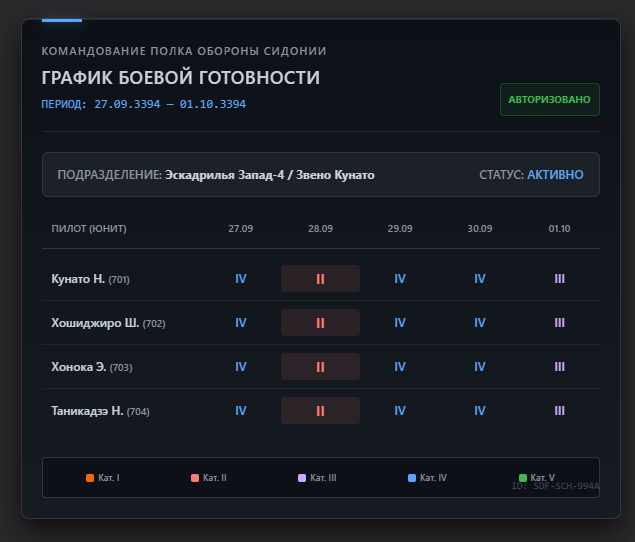The width and height of the screenshot is (635, 542).
Task: Click the period dates 27.09.3394 — 01.10.3394
Action: tap(170, 105)
